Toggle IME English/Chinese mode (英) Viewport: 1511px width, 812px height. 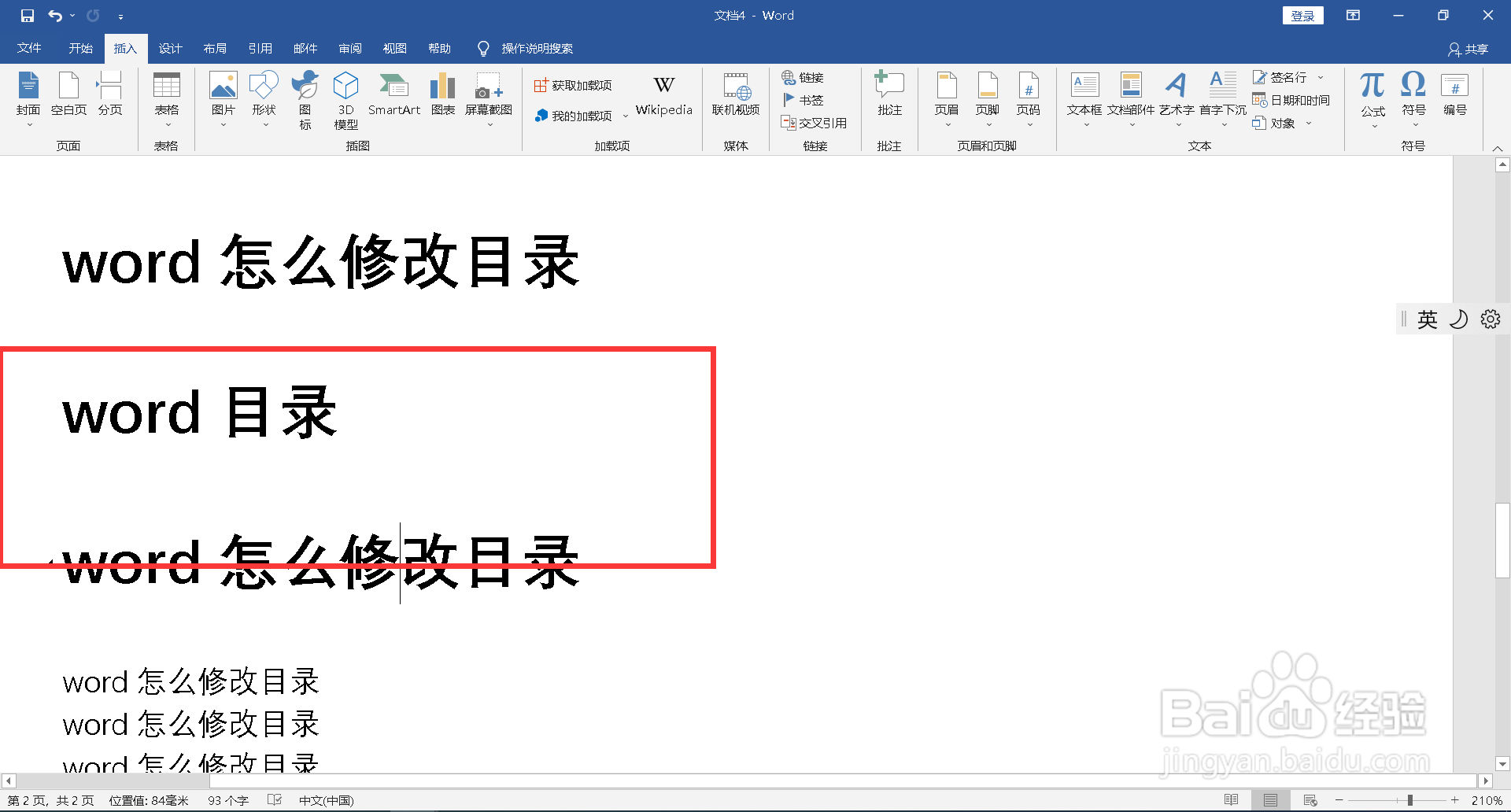tap(1427, 319)
